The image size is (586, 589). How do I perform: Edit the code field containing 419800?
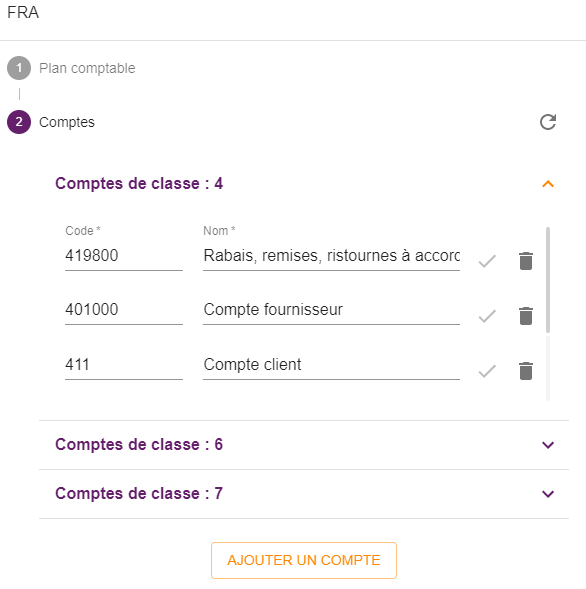[x=124, y=256]
